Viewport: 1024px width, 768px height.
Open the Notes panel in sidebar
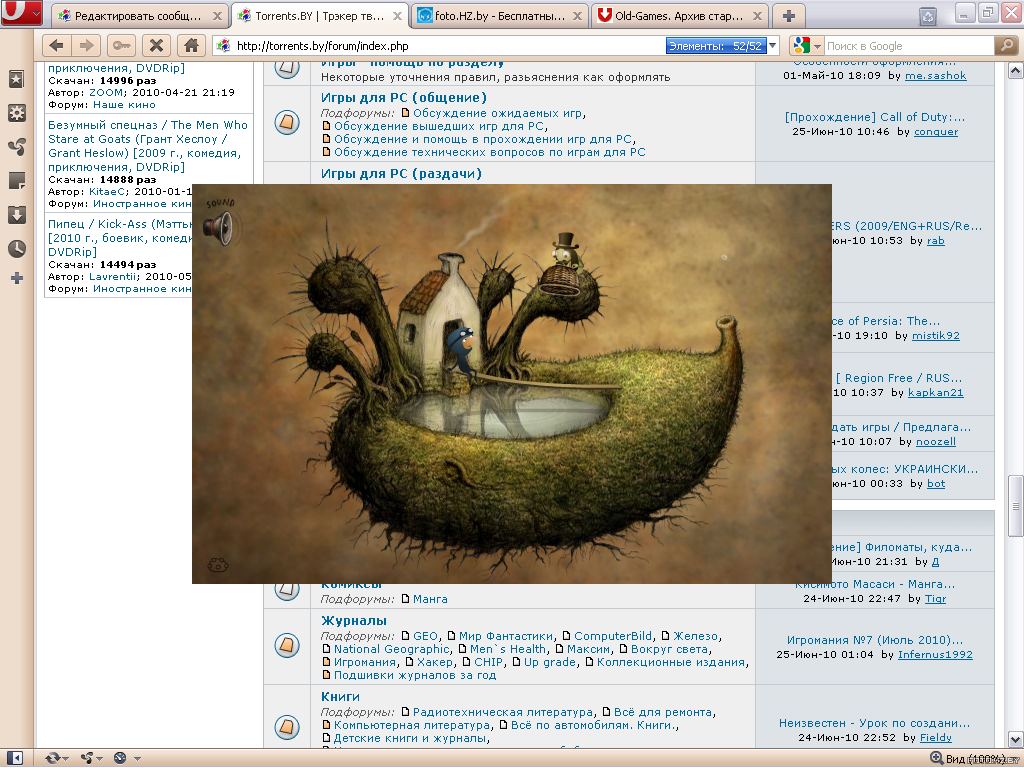[16, 181]
